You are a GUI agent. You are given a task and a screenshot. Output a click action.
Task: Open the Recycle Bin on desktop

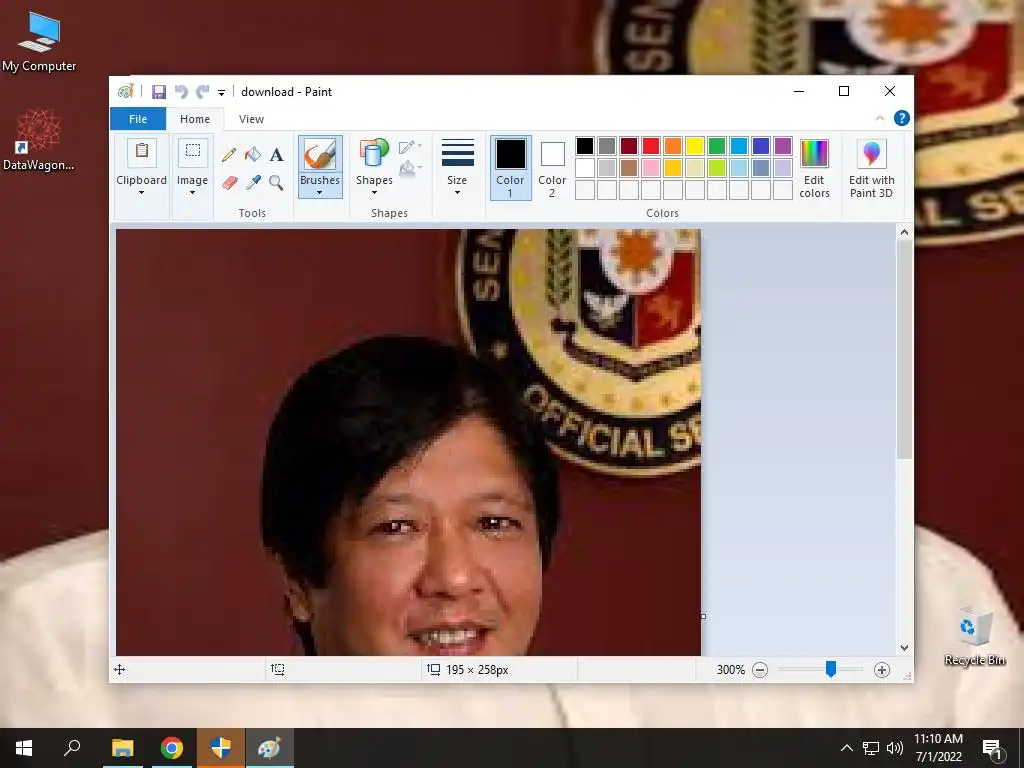975,636
